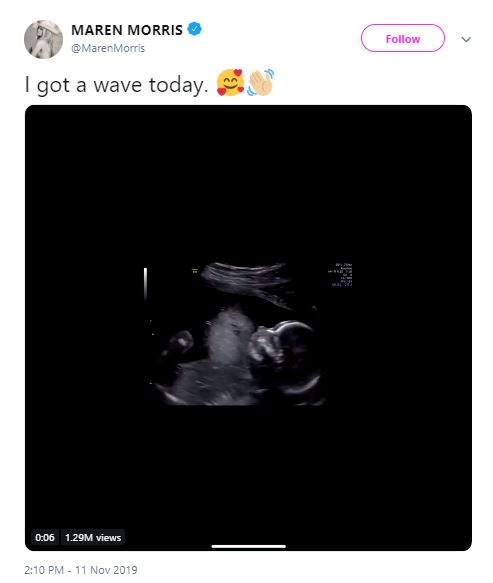Image resolution: width=493 pixels, height=583 pixels.
Task: Click the 1.29M views counter
Action: [x=93, y=537]
